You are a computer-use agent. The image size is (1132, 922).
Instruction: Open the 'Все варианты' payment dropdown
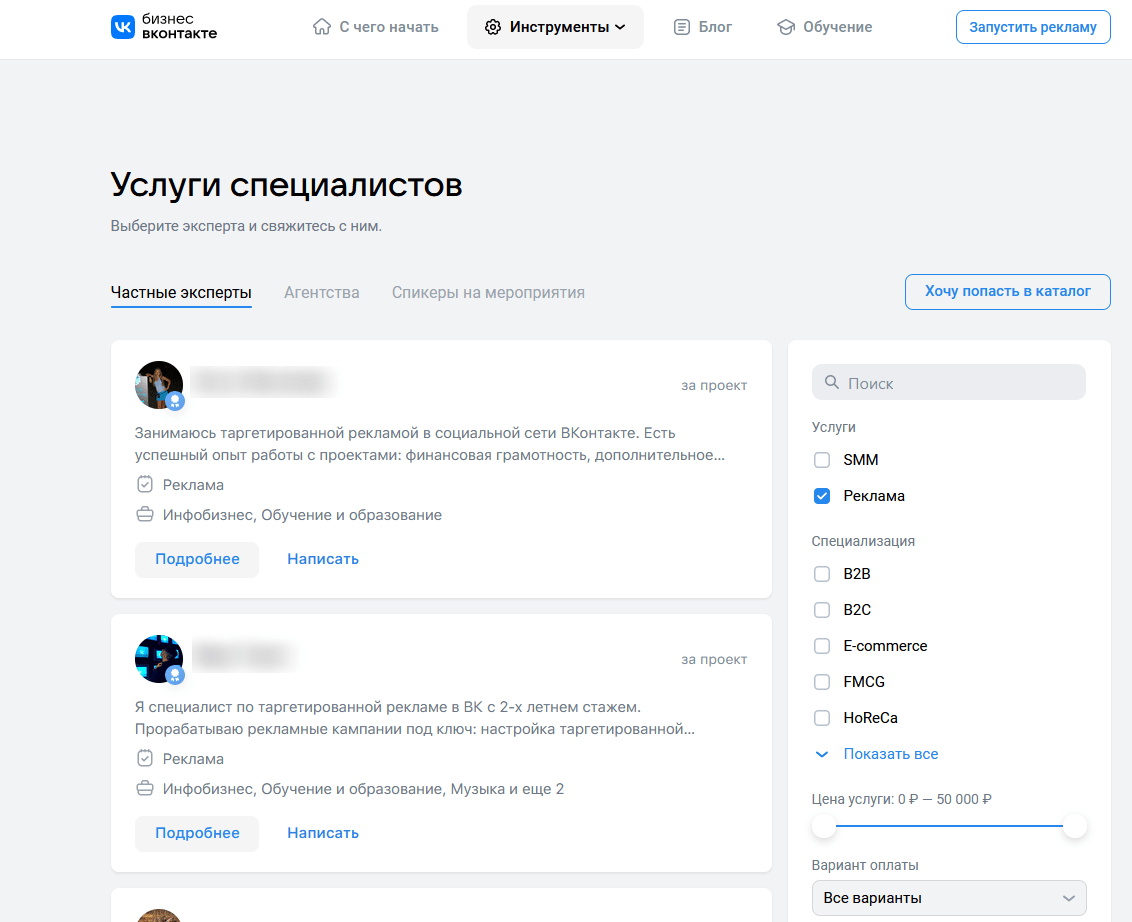948,898
